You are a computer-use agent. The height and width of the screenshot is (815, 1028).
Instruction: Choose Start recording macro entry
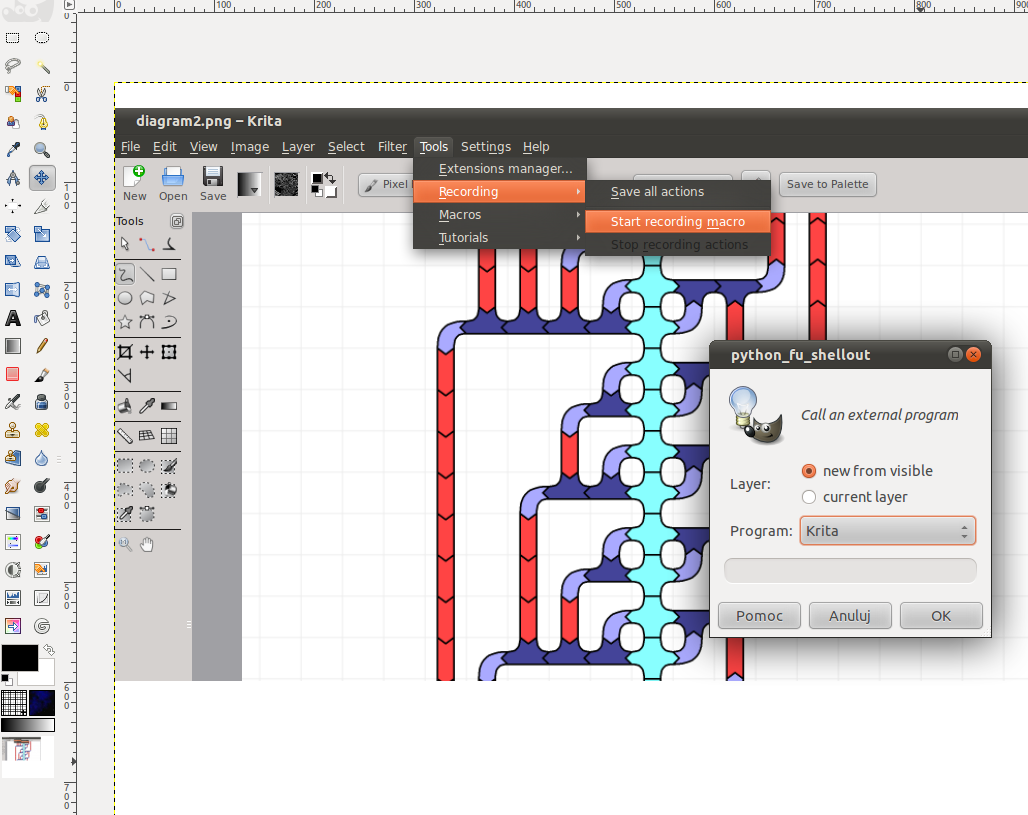[x=678, y=222]
